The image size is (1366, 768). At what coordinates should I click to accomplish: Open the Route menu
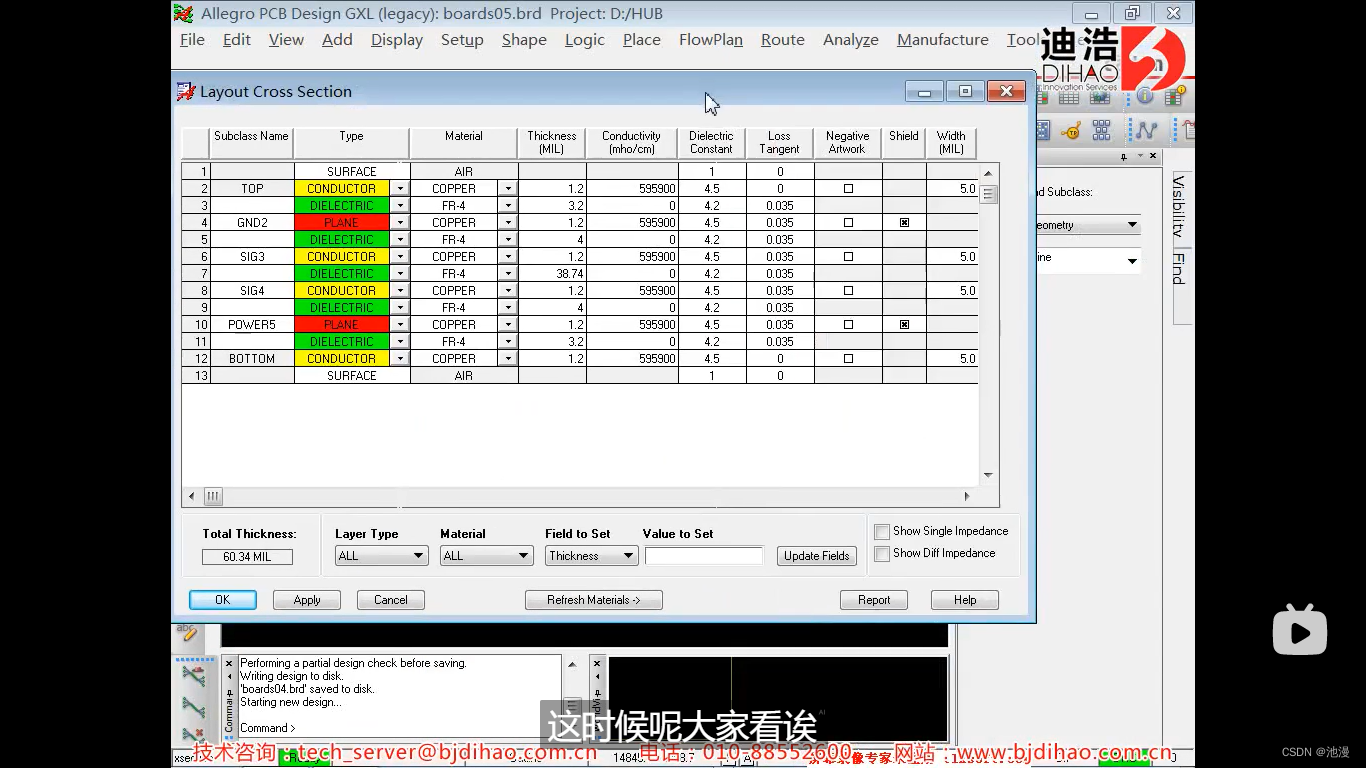pyautogui.click(x=782, y=40)
